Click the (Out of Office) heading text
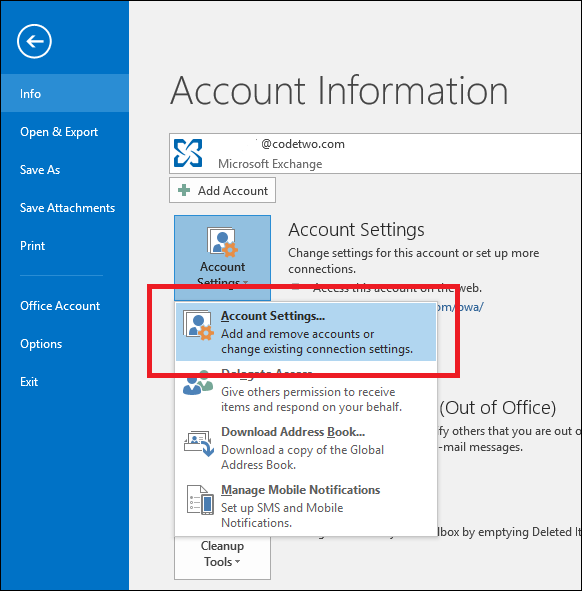This screenshot has height=591, width=582. tap(498, 408)
